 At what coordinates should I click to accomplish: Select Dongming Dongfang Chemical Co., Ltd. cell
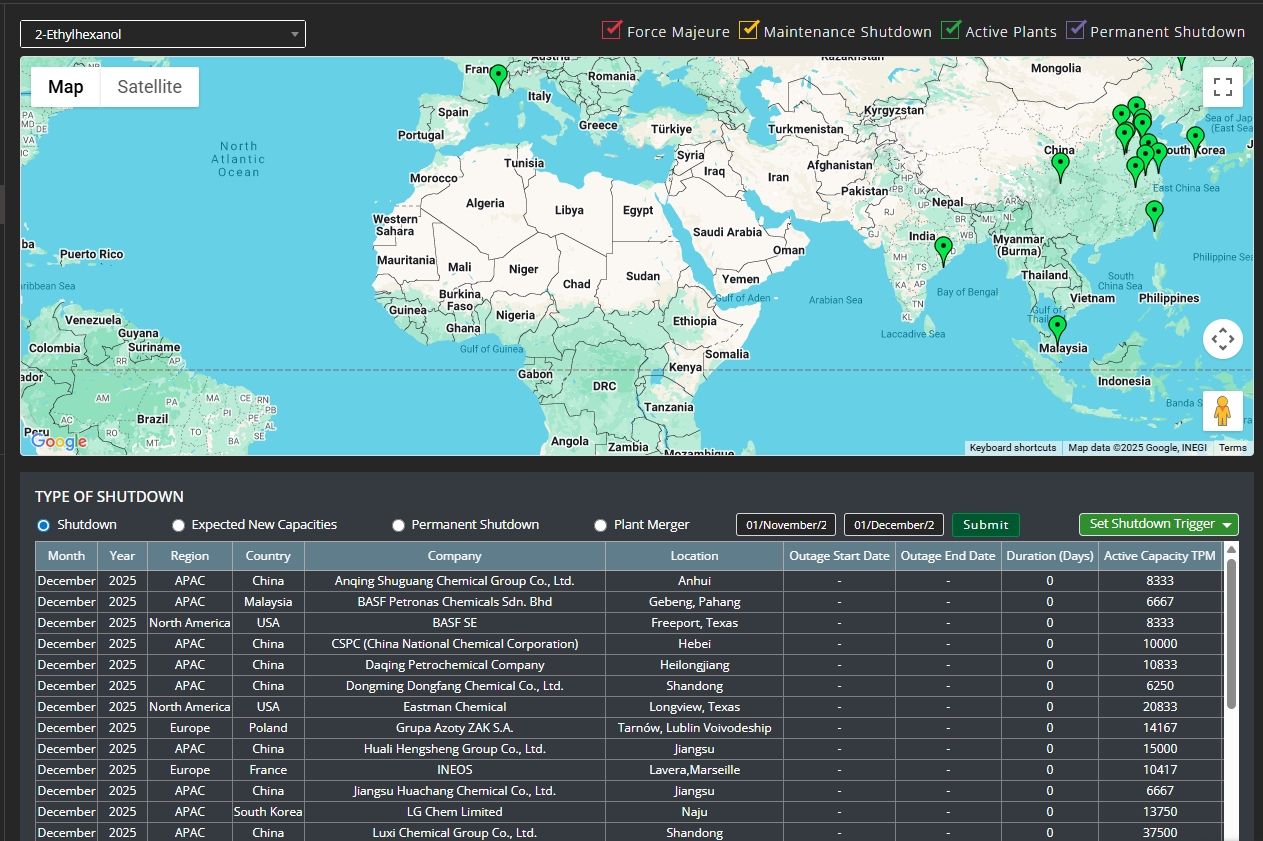455,686
